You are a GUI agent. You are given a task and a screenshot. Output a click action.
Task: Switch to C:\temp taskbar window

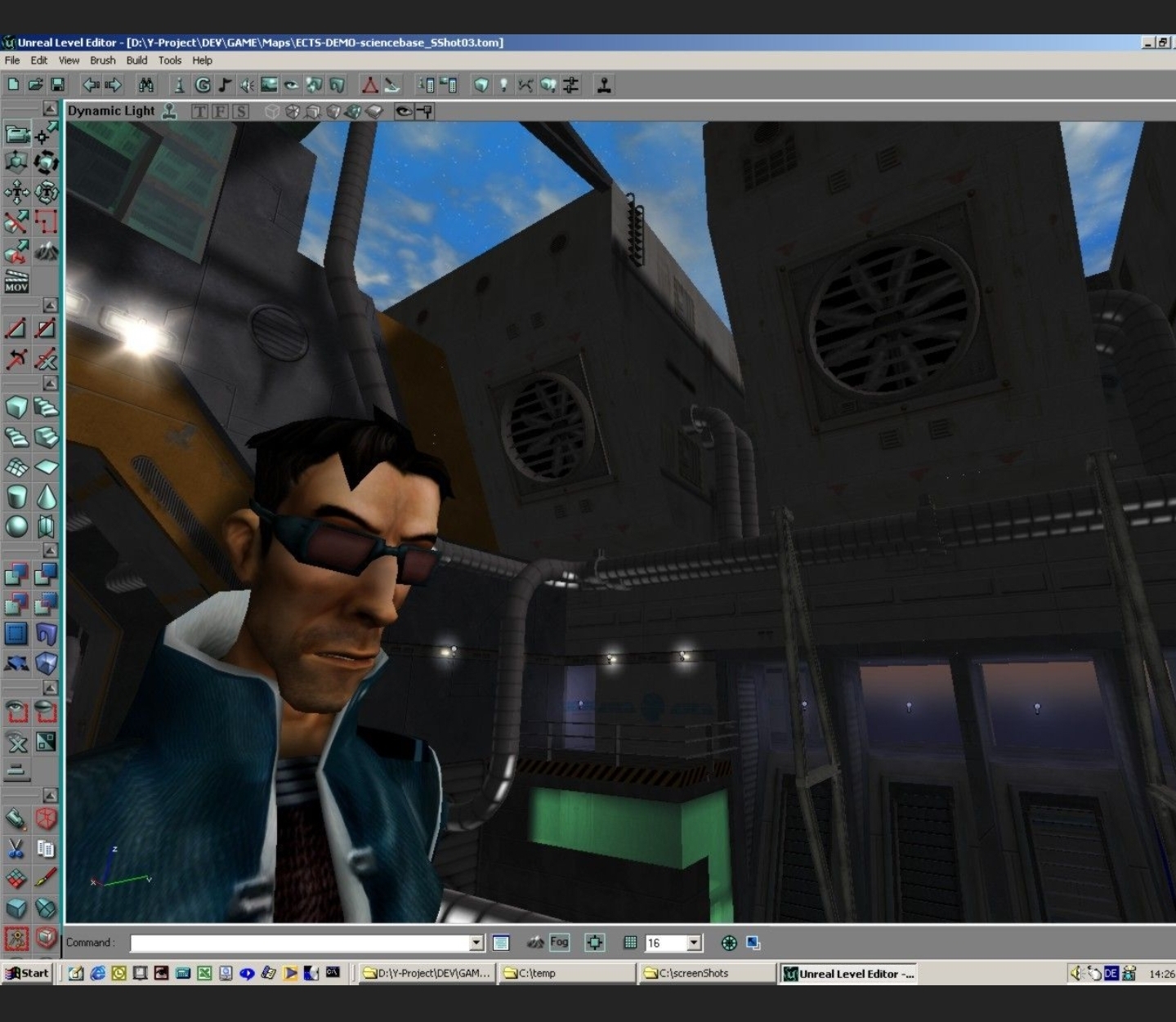pos(566,973)
